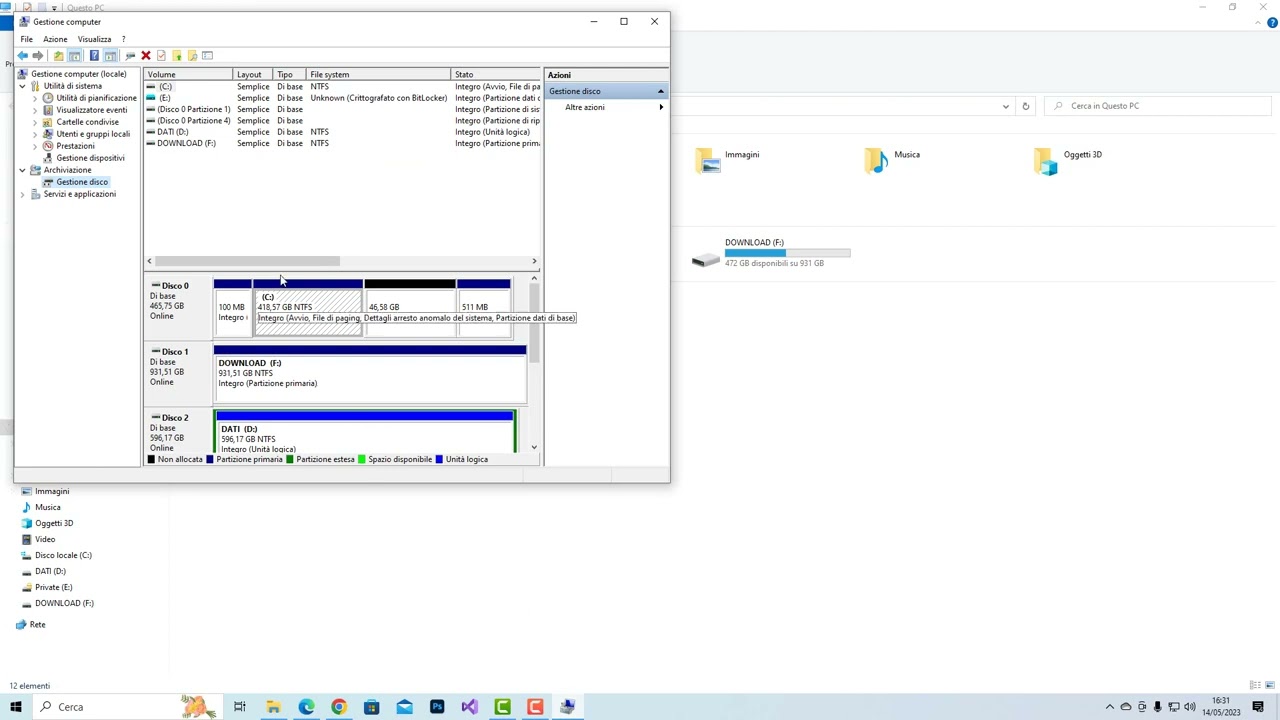The width and height of the screenshot is (1280, 720).
Task: Select Utilità di pianificazione in the tree
Action: pyautogui.click(x=96, y=98)
